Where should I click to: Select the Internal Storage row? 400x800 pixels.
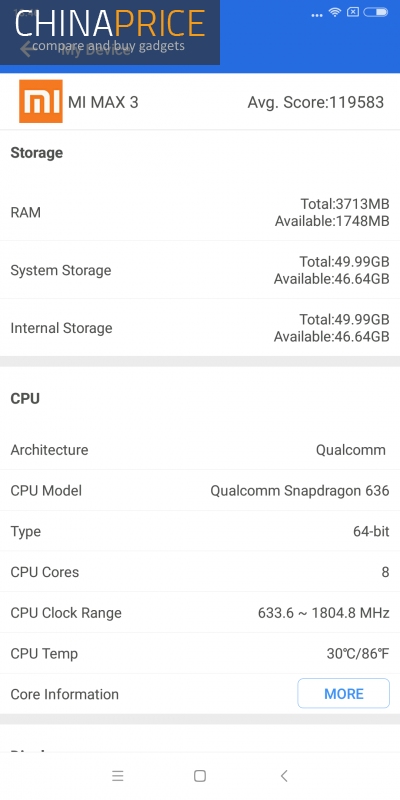tap(200, 328)
